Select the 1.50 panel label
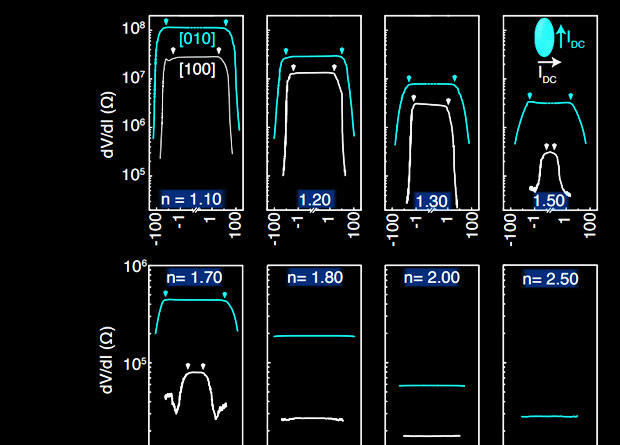The width and height of the screenshot is (620, 445). click(x=548, y=201)
